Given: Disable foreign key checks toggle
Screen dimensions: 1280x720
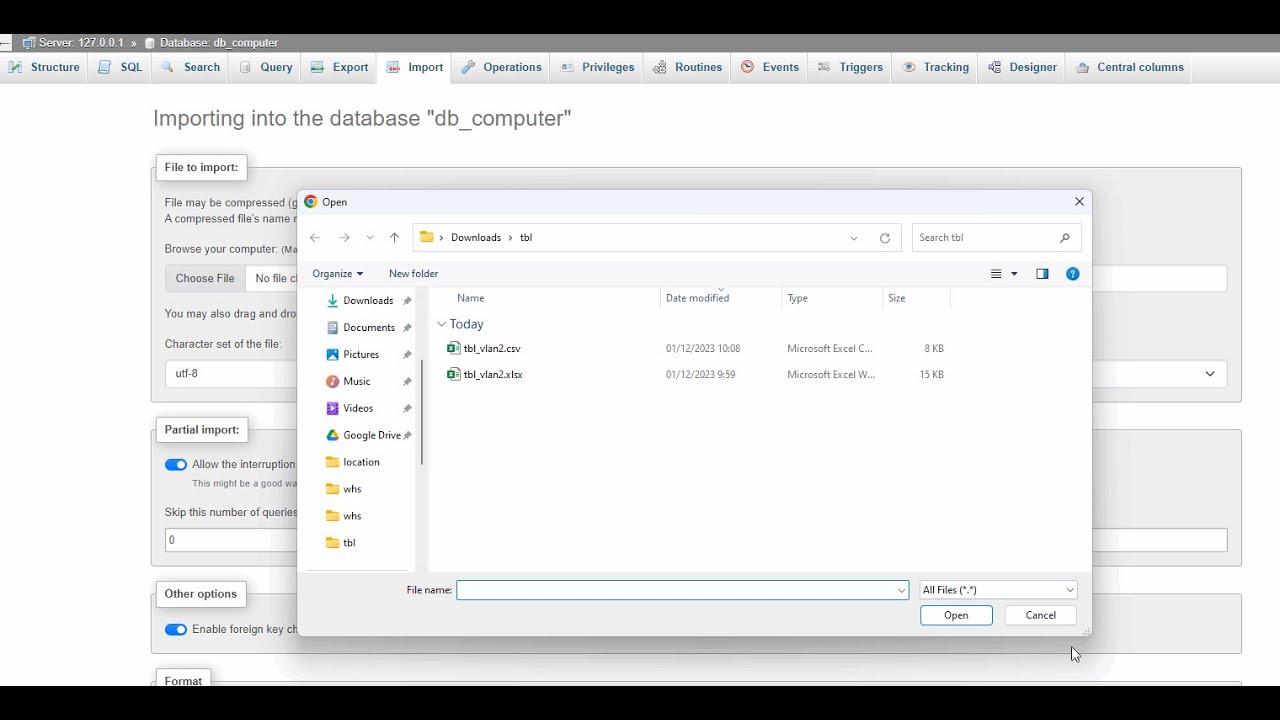Looking at the screenshot, I should pyautogui.click(x=176, y=630).
